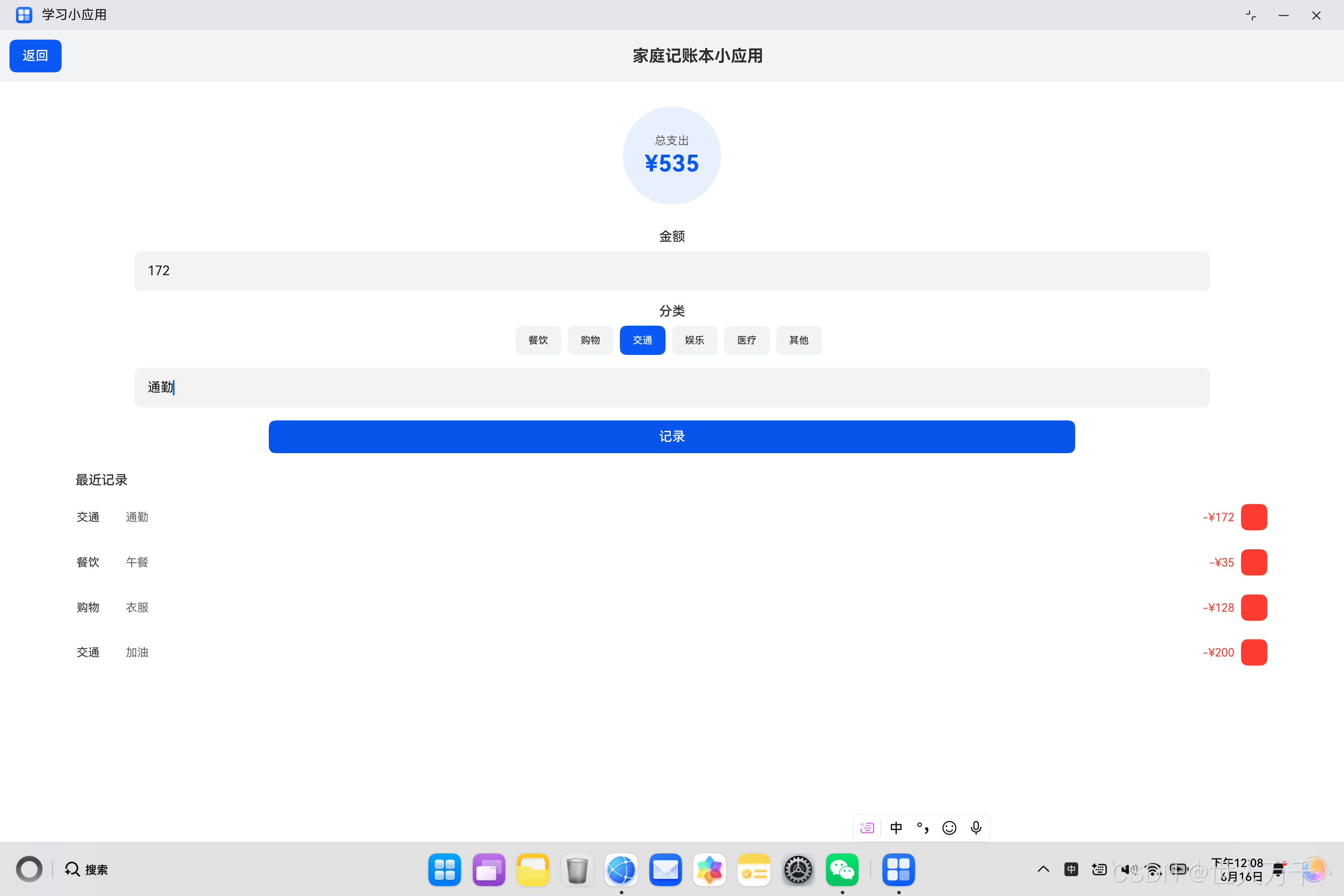Switch language with 中 in input method bar
Screen dimensions: 1344x896
896,828
